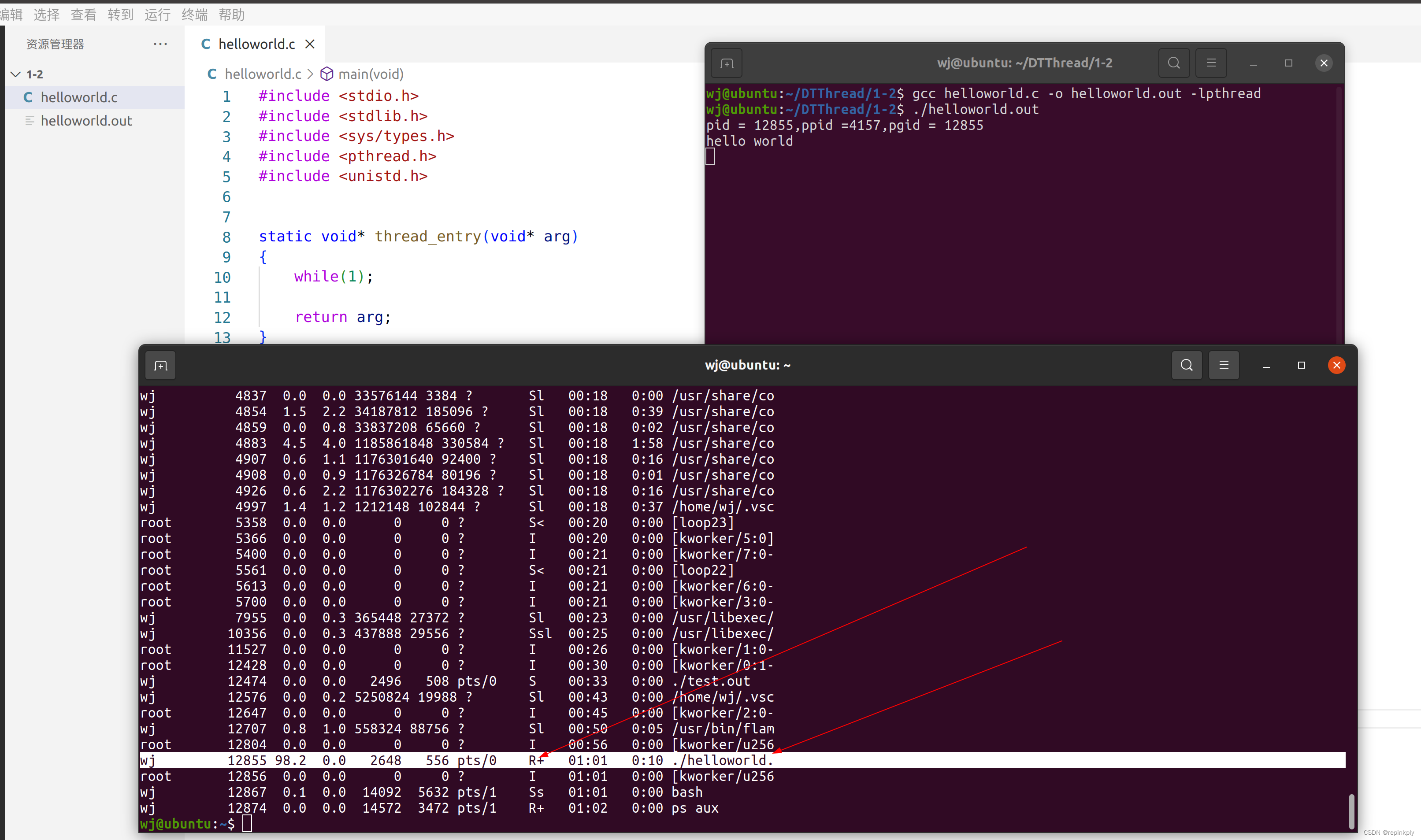Maximize the wj@ubuntu: ~ terminal window
The width and height of the screenshot is (1421, 840).
click(x=1301, y=365)
